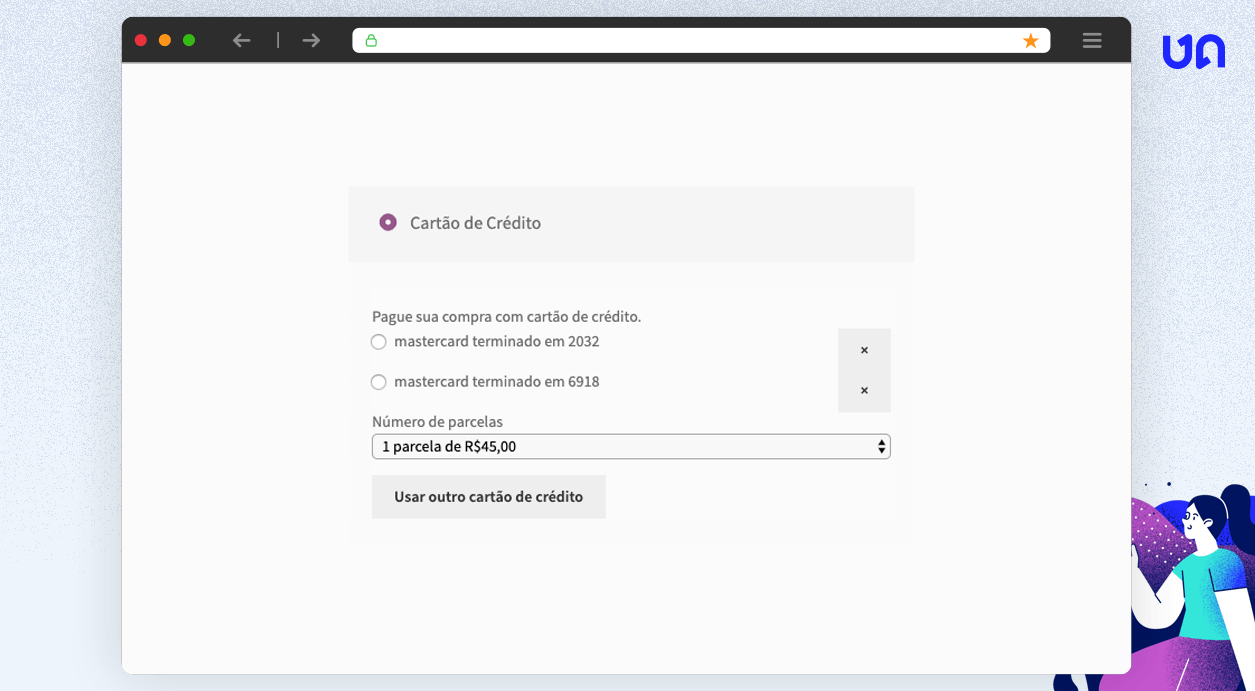
Task: Click Usar outro cartão de crédito button
Action: (x=489, y=497)
